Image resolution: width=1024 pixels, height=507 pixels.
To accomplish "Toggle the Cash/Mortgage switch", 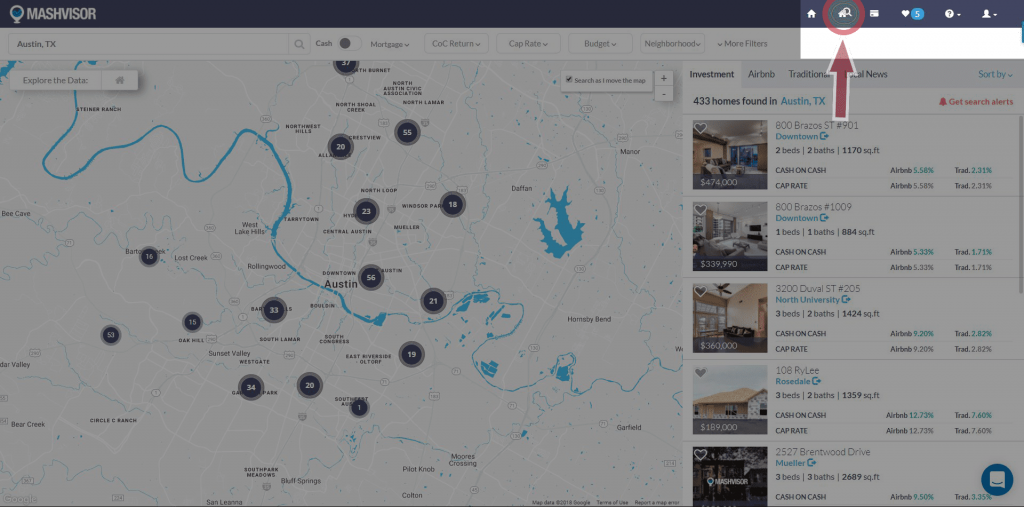I will pyautogui.click(x=347, y=44).
